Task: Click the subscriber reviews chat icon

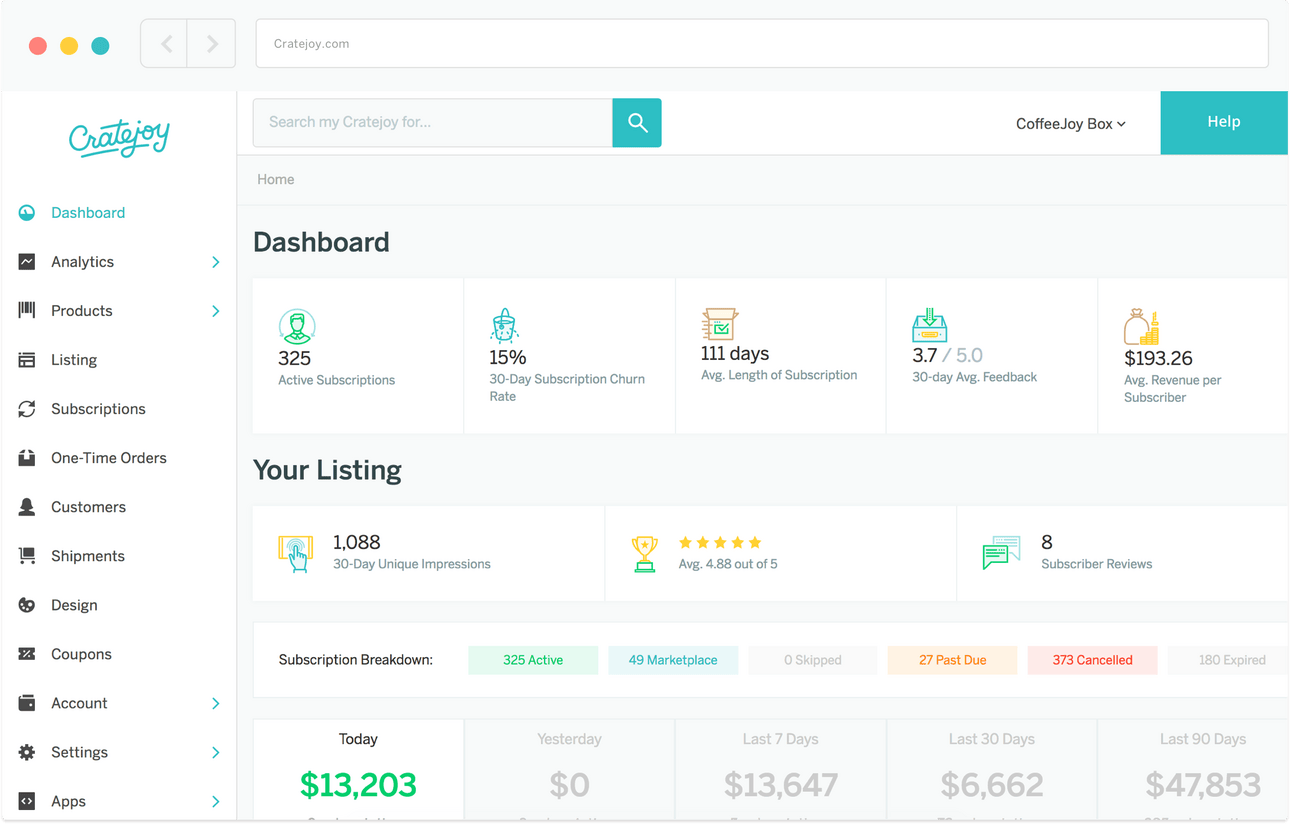Action: [1001, 553]
